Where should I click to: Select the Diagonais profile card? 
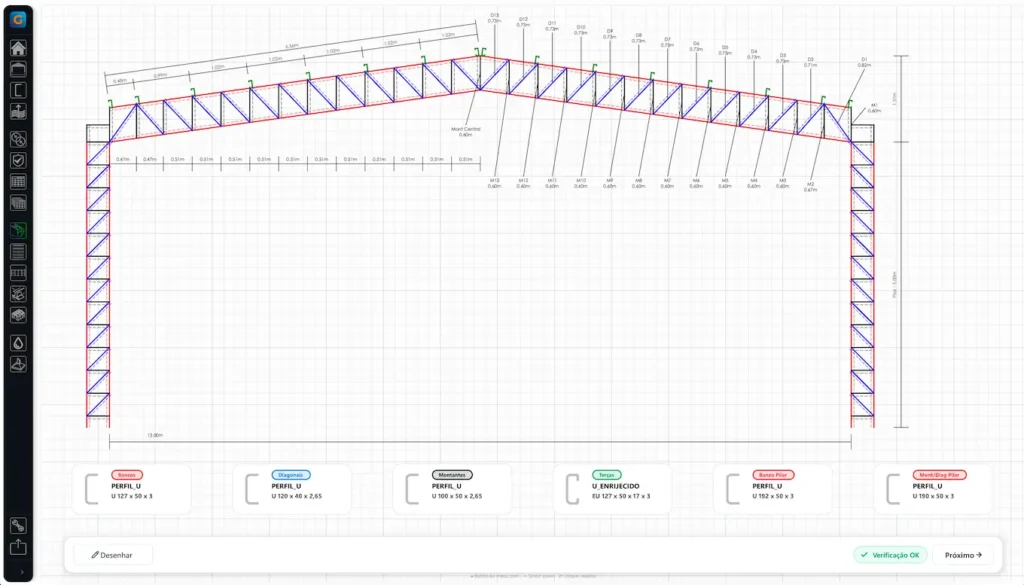coord(292,490)
